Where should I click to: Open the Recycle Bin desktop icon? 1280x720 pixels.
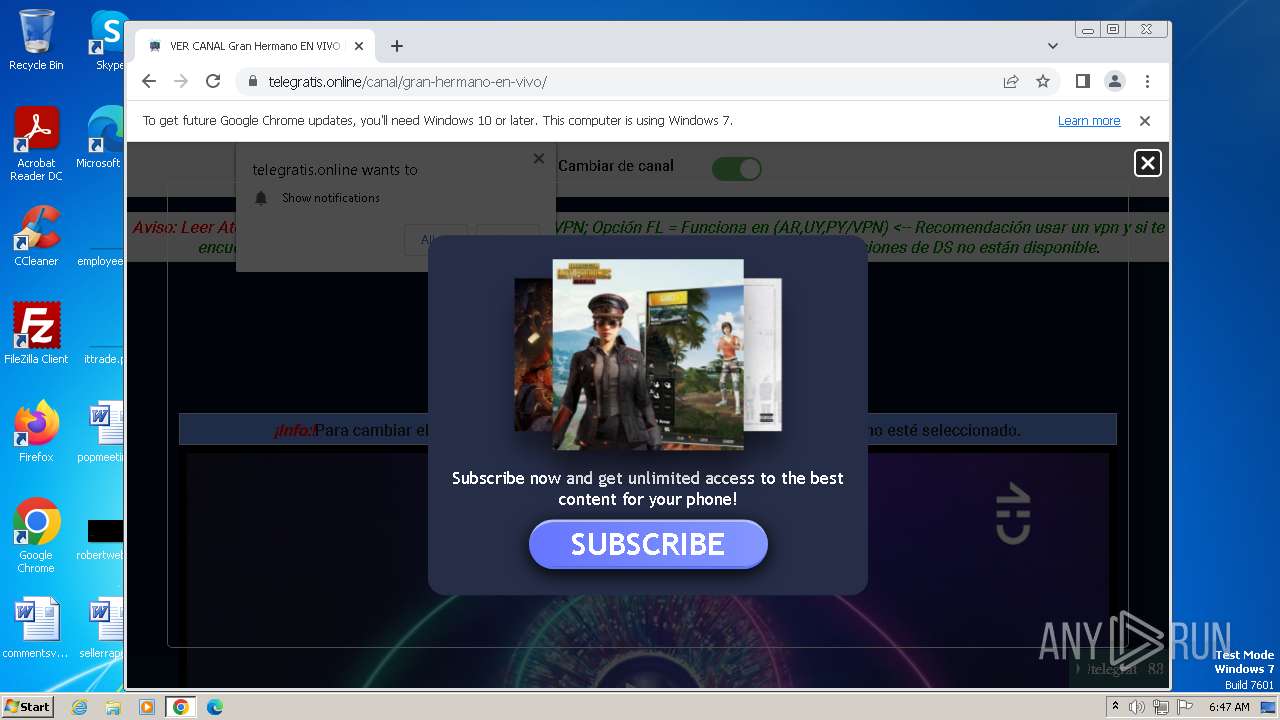pos(36,40)
